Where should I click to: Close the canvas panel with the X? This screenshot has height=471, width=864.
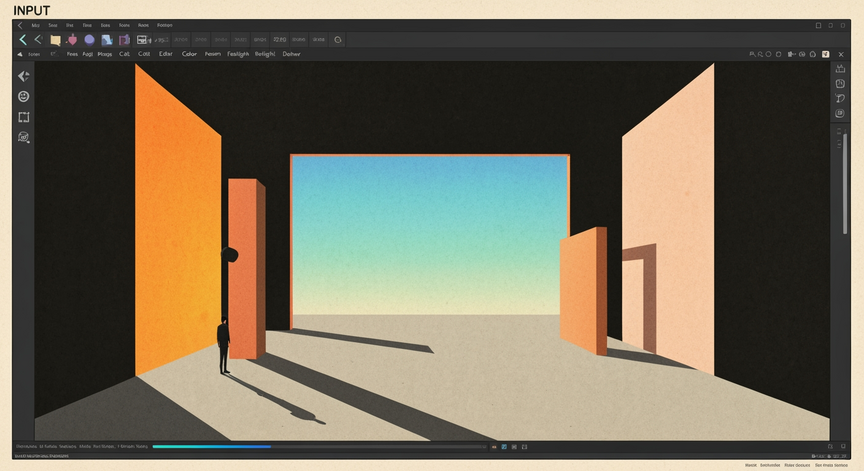click(841, 55)
